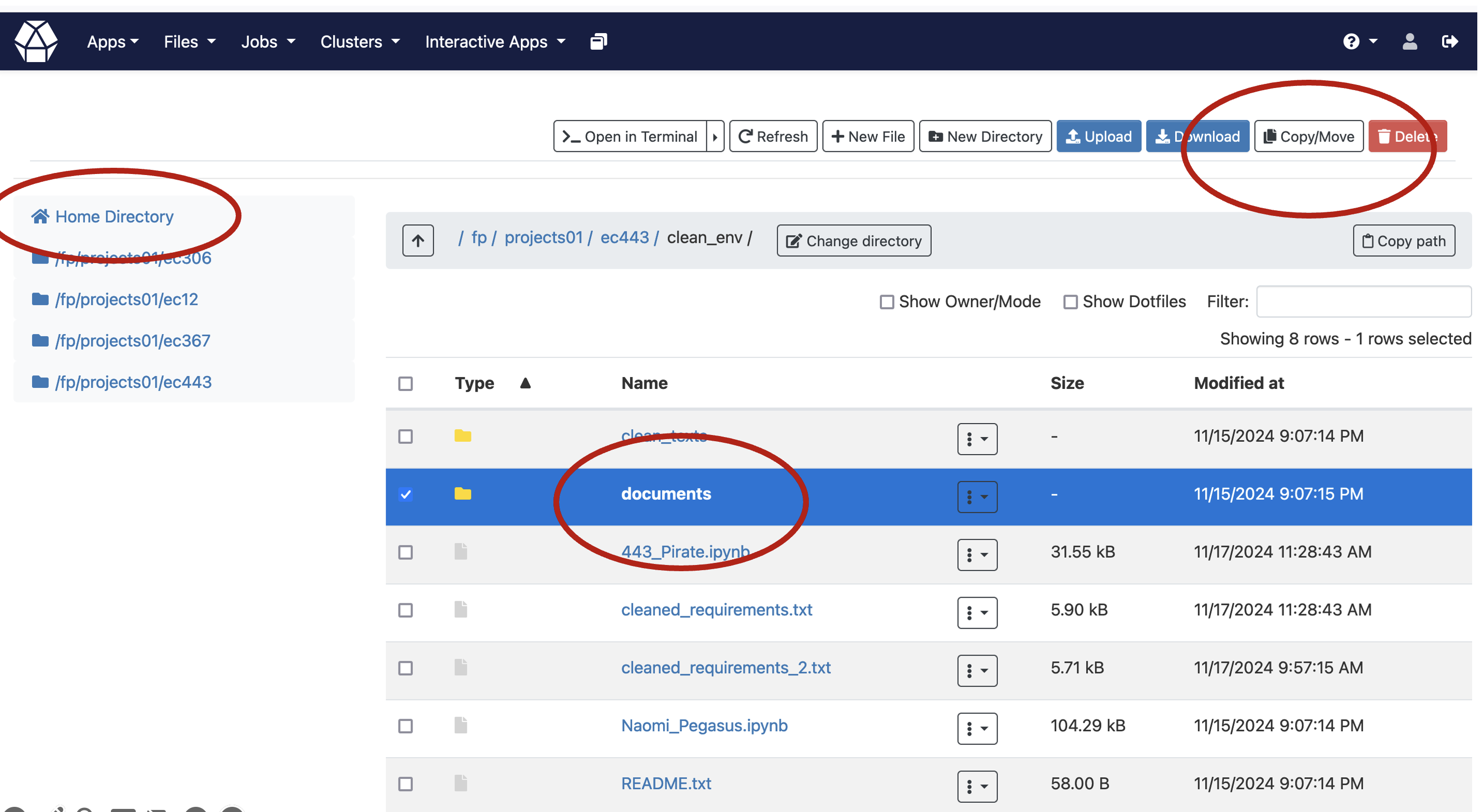The height and width of the screenshot is (812, 1483).
Task: Click the Copy path button
Action: click(1404, 241)
